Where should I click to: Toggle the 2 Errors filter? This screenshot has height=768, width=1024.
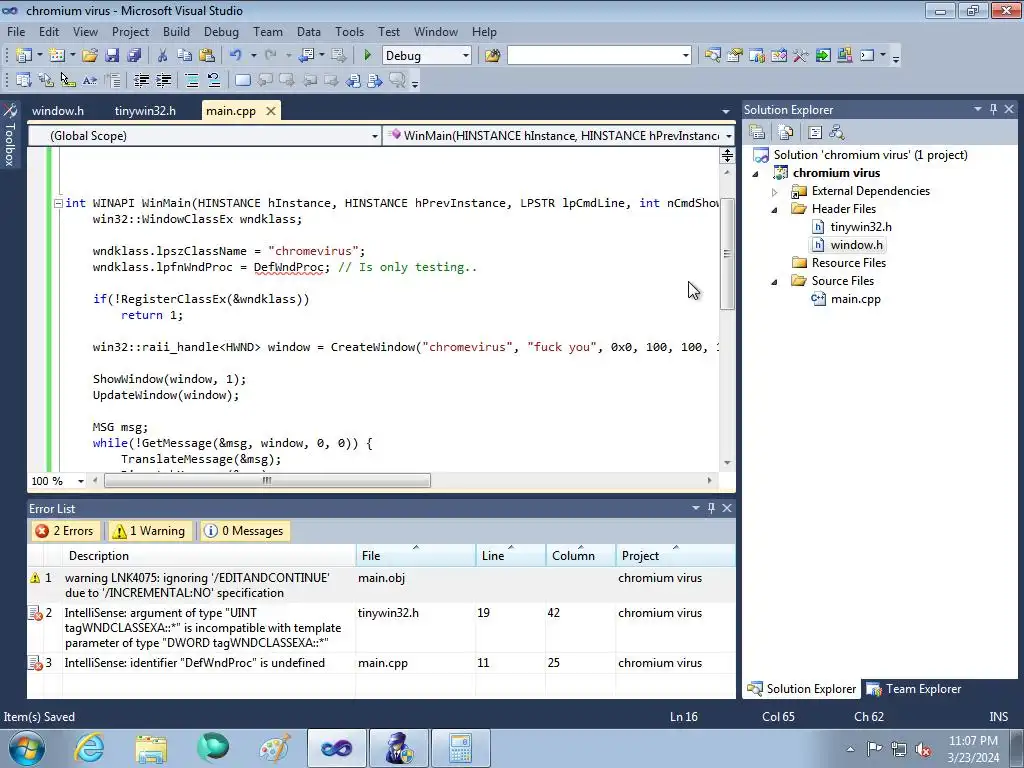pos(65,531)
